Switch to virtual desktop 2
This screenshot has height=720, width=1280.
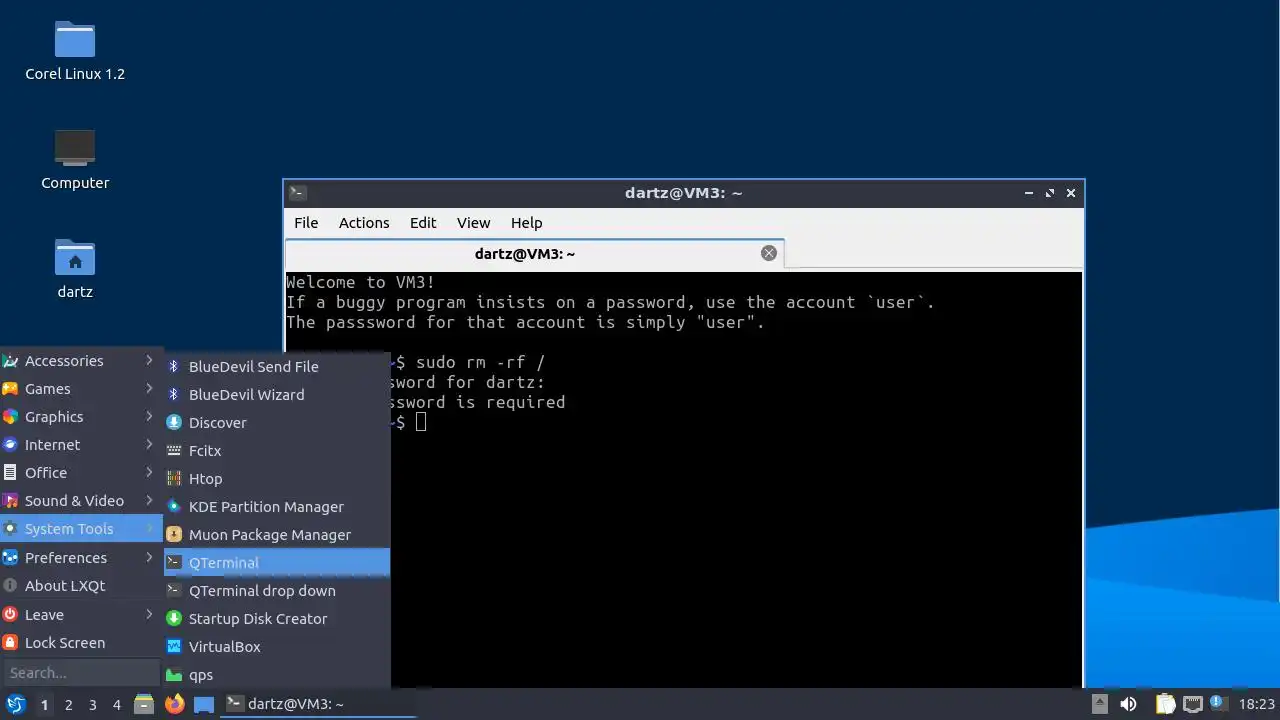68,705
